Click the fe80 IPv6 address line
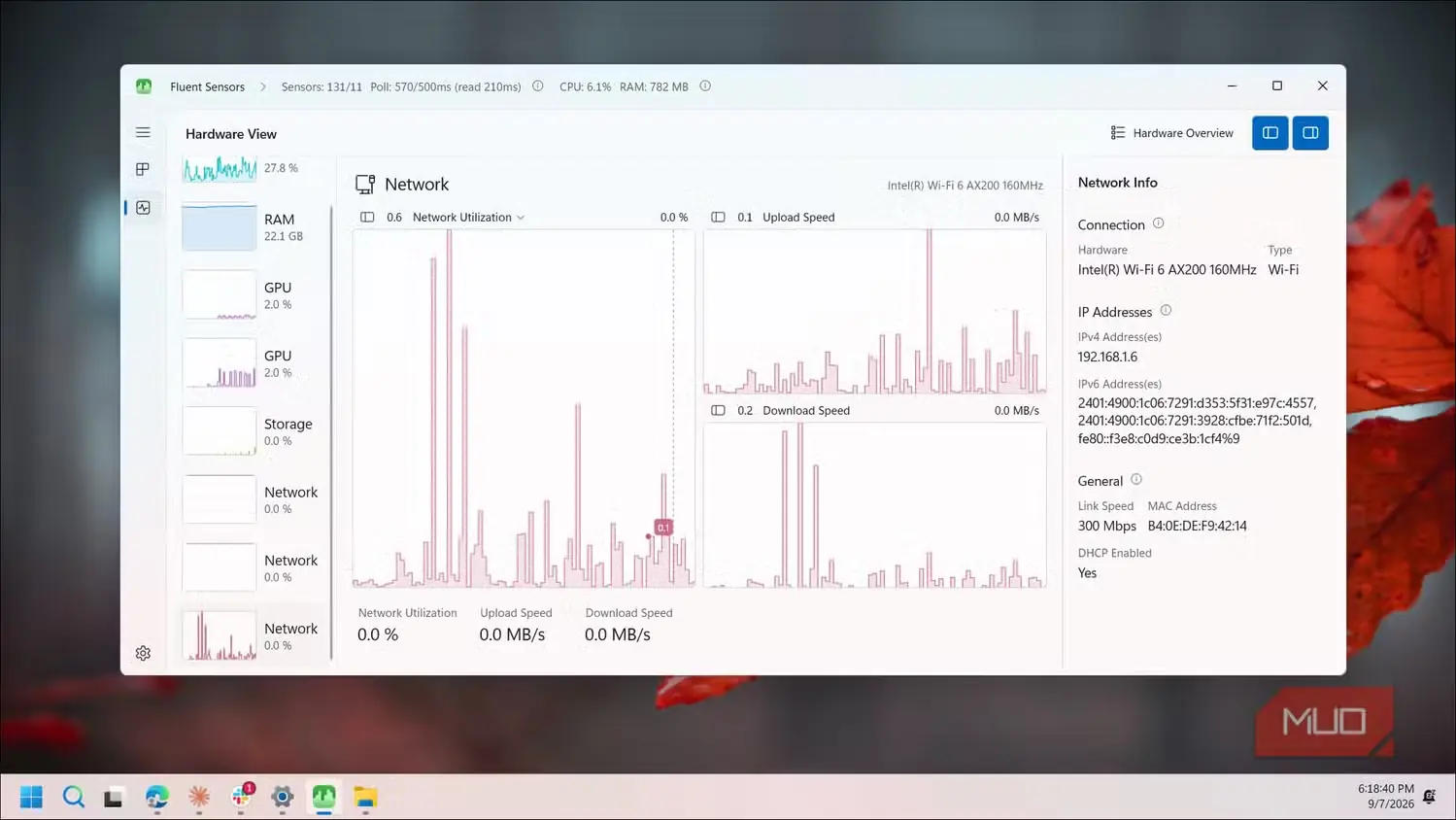 1159,438
